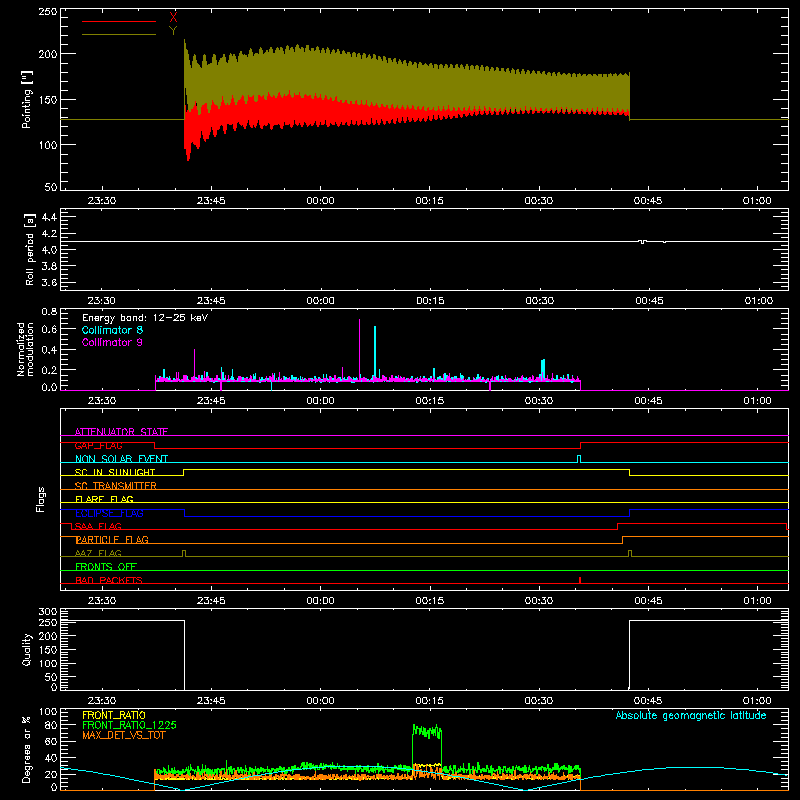Click the 3.6 tick on Roll period axis
Image resolution: width=800 pixels, height=800 pixels.
click(49, 282)
